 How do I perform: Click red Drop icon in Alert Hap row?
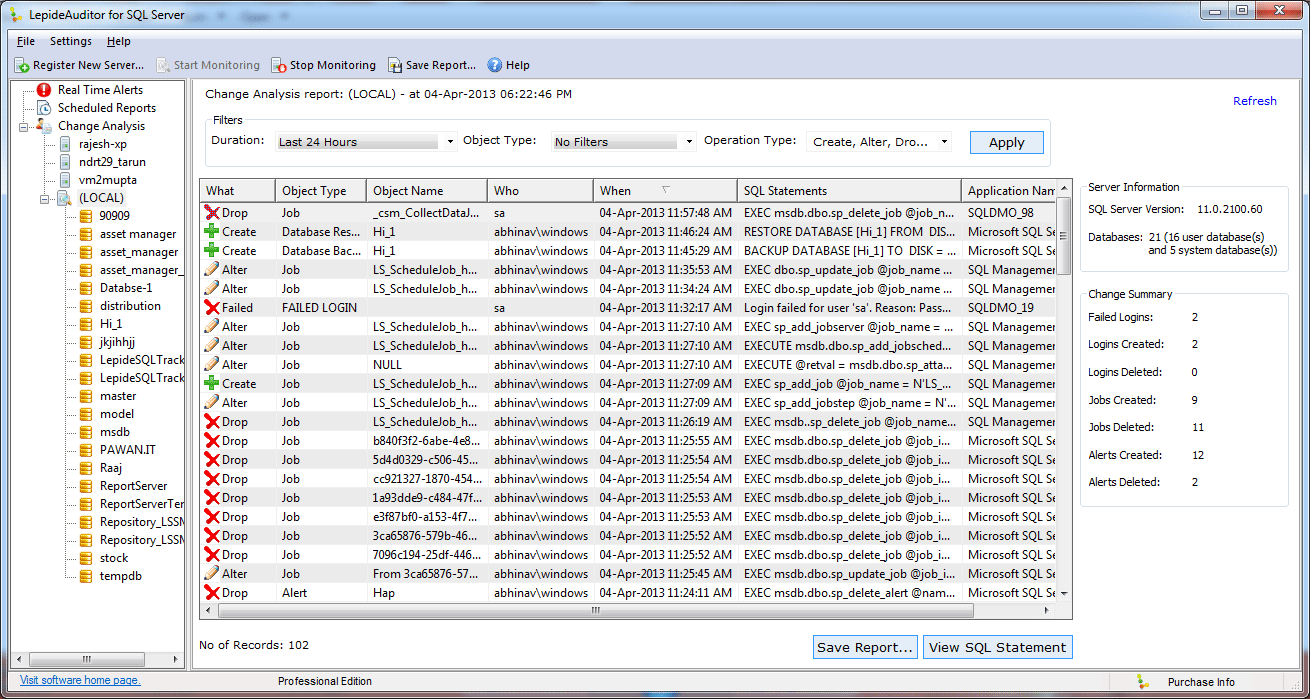click(211, 592)
